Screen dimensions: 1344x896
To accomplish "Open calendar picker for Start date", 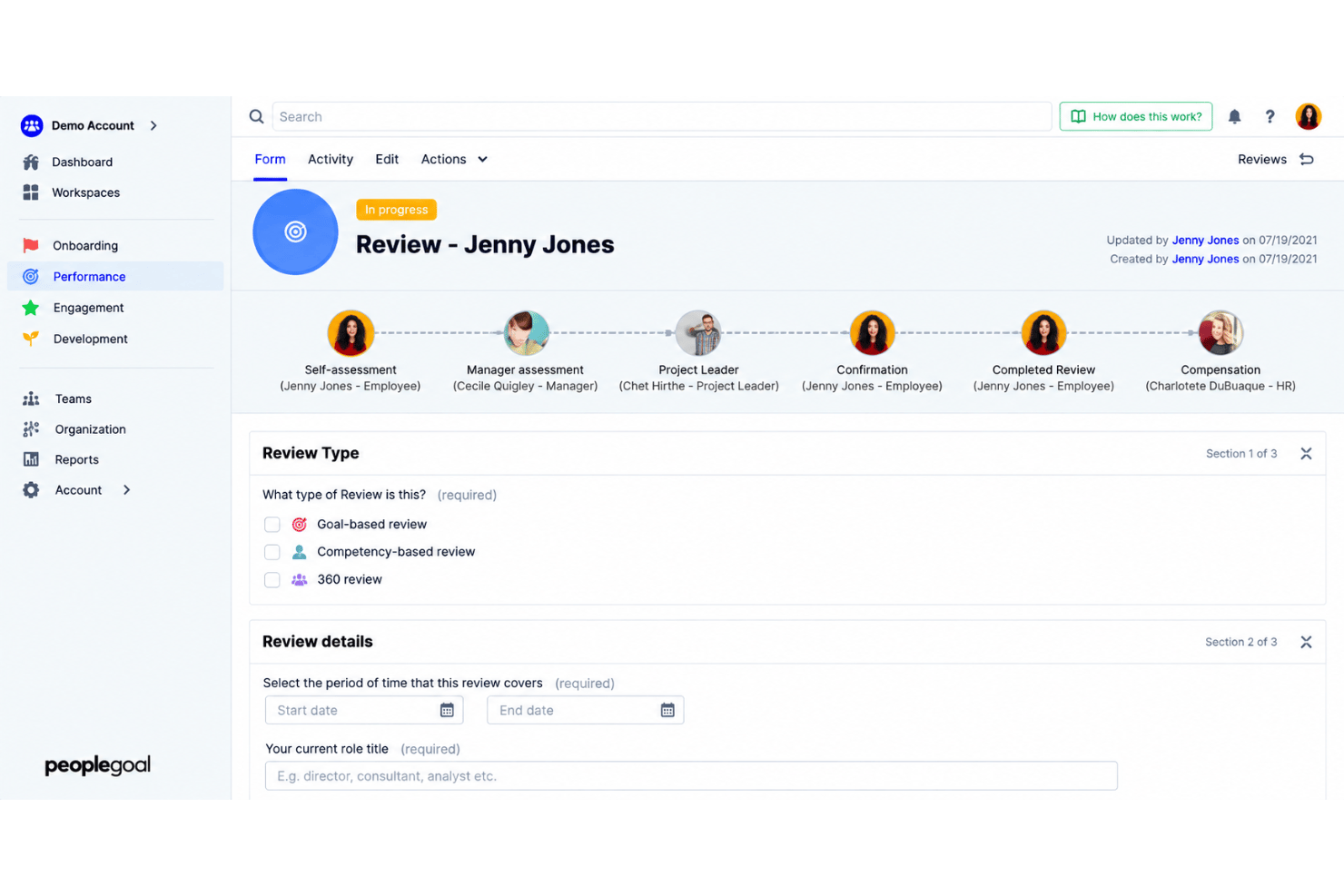I will (447, 710).
